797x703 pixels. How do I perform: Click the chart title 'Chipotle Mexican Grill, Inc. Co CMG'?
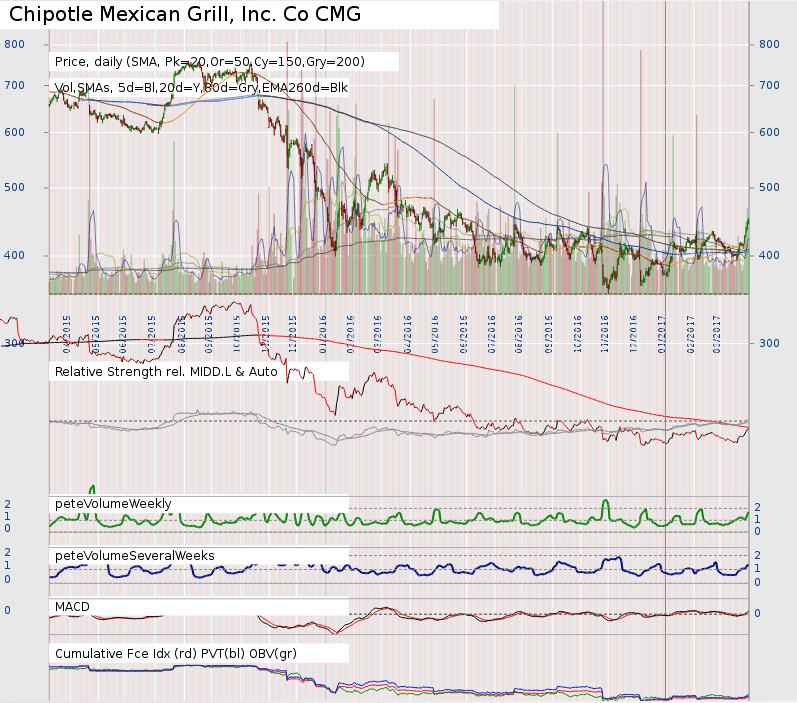tap(185, 14)
